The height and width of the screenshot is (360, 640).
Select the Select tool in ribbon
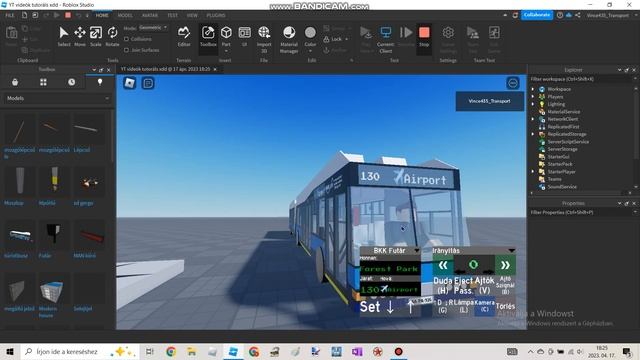[63, 36]
